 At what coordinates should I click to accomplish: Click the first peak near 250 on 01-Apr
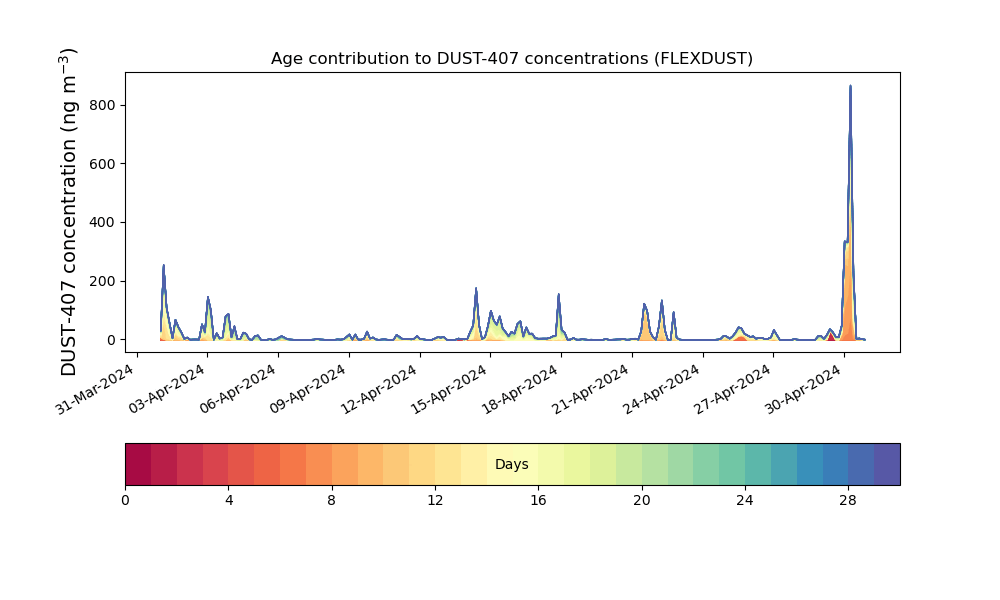[164, 266]
